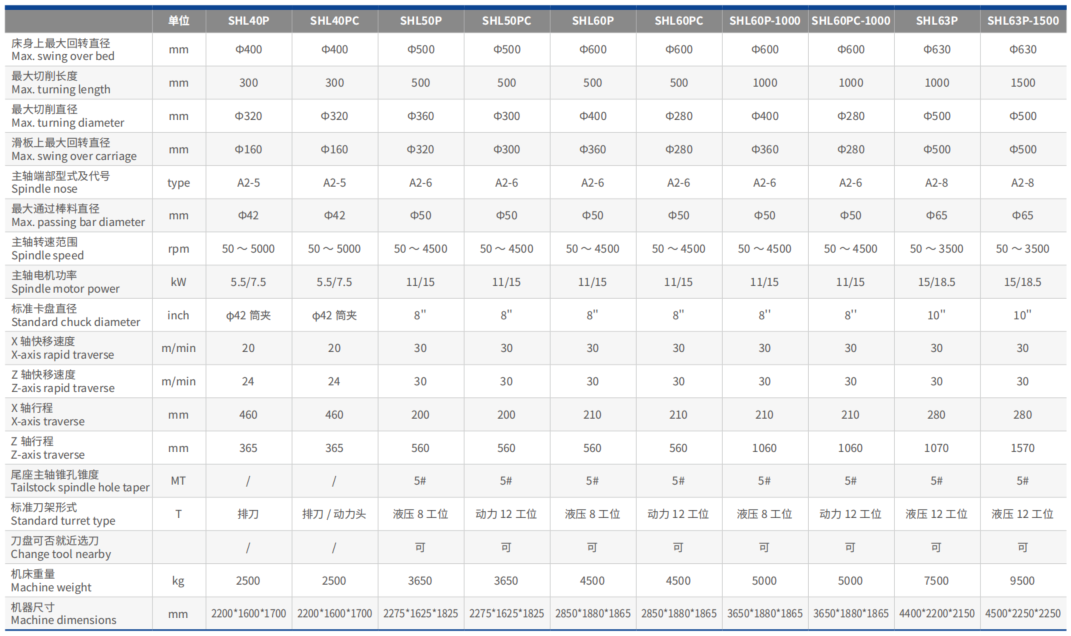Select the Change tool nearby row label
The width and height of the screenshot is (1071, 636).
(61, 547)
